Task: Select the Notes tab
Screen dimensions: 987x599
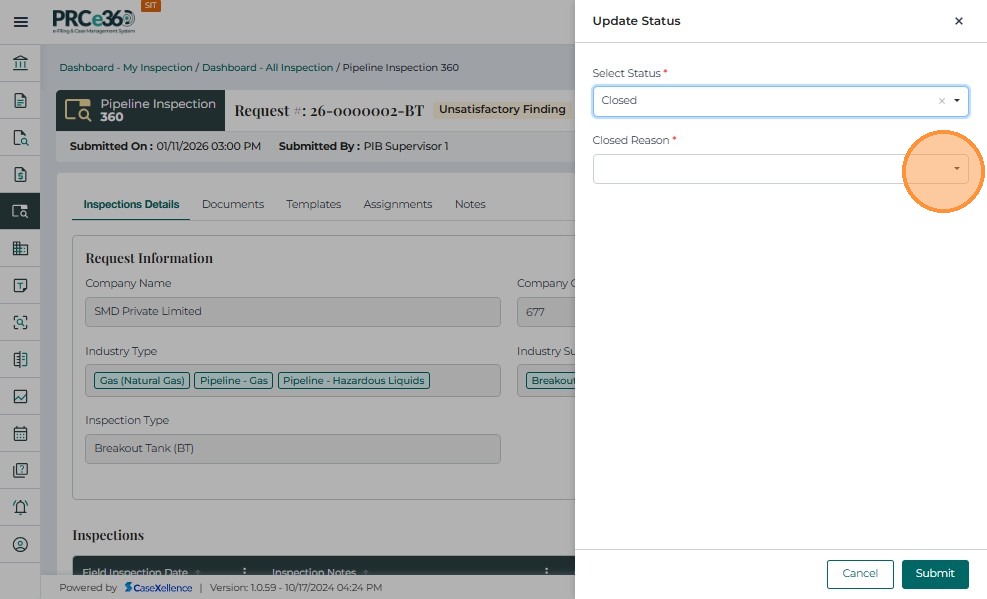Action: point(470,204)
